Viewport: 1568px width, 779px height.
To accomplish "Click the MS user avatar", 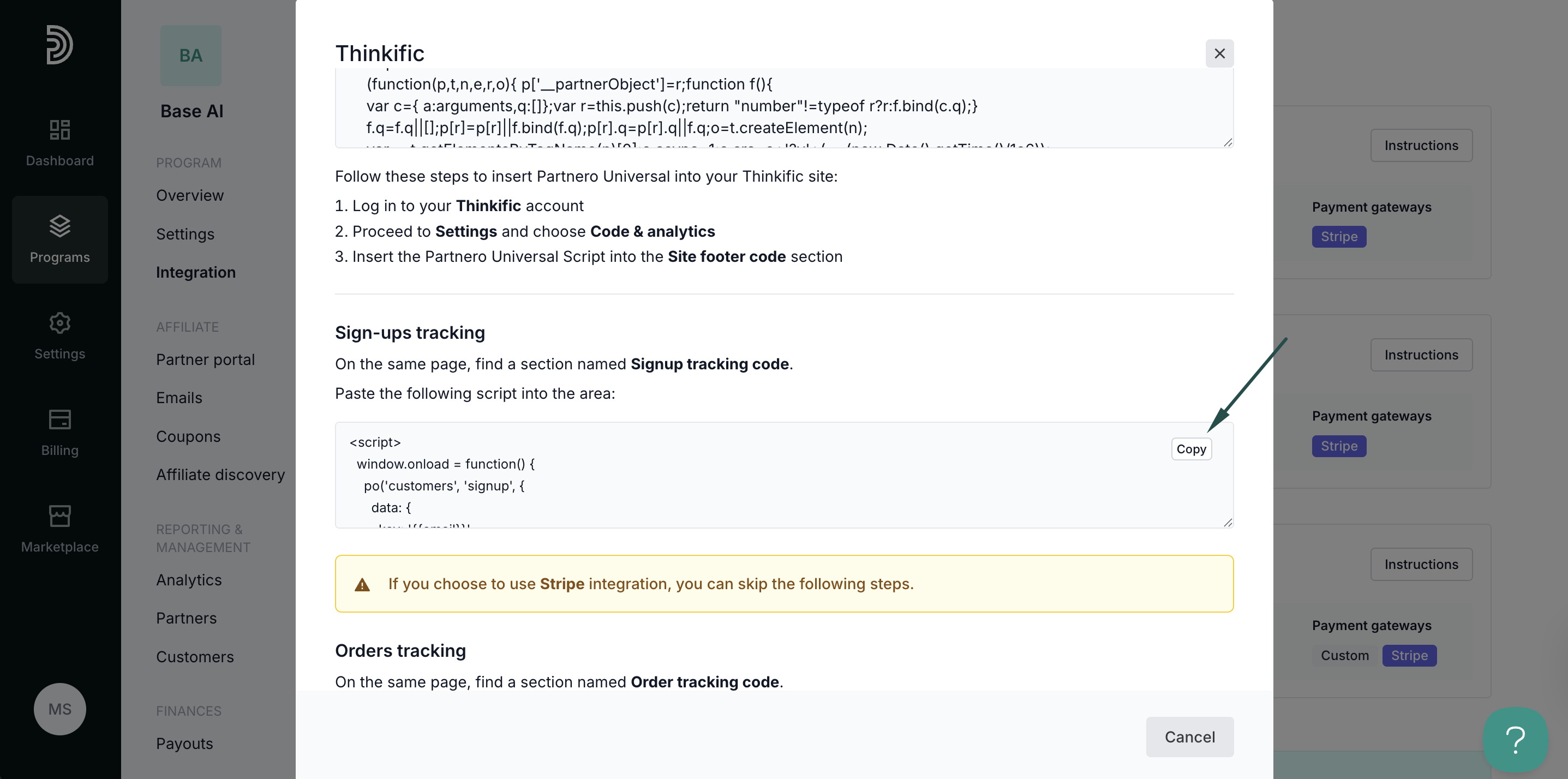I will point(59,709).
